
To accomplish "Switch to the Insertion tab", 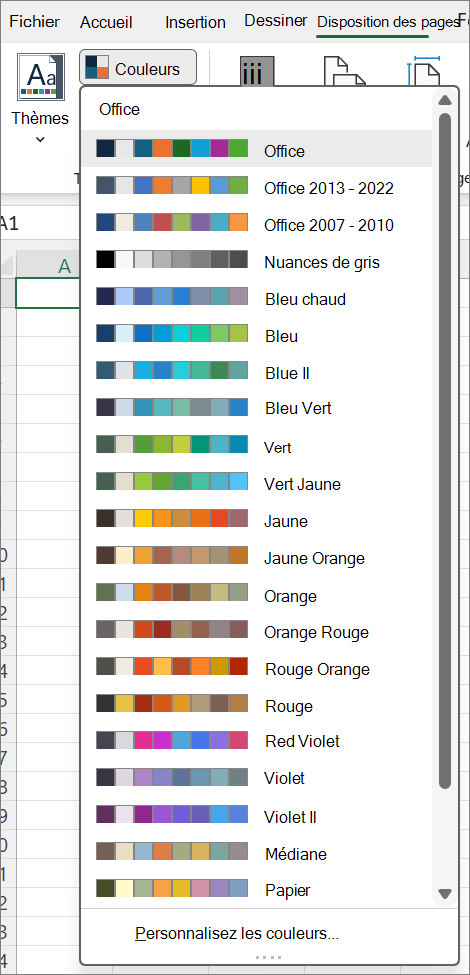I will 195,22.
